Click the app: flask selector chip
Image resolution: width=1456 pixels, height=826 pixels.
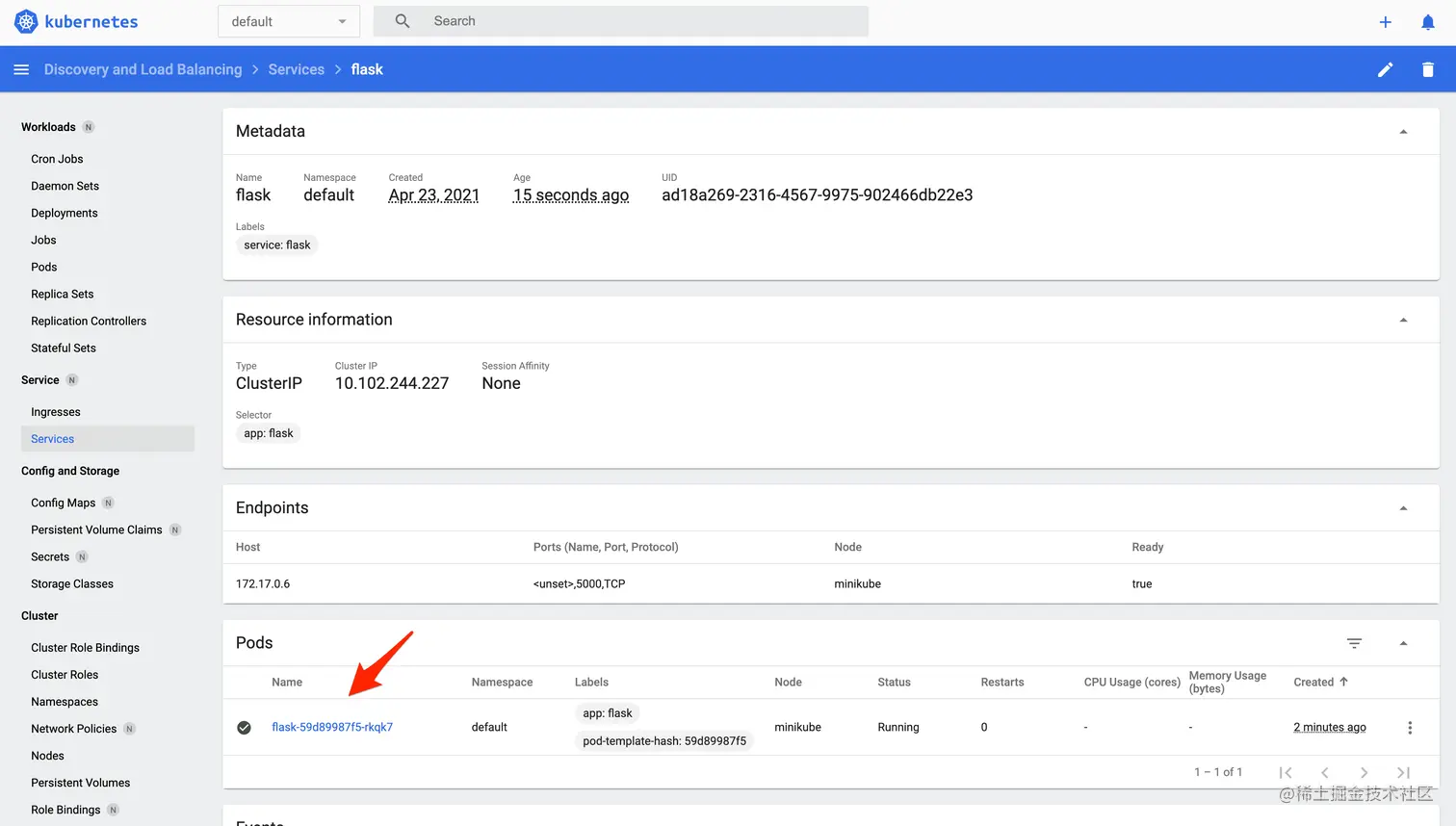tap(269, 433)
